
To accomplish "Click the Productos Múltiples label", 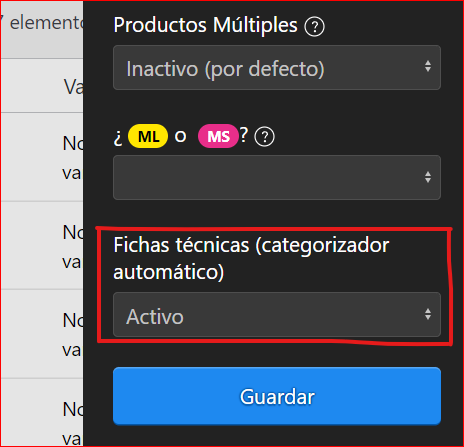I will coord(205,25).
